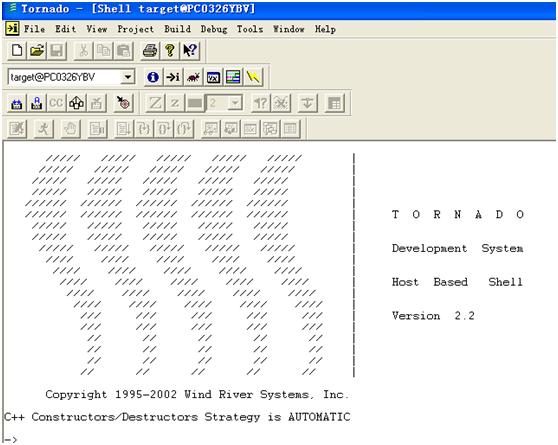Open the Build menu
The width and height of the screenshot is (558, 445).
pyautogui.click(x=177, y=29)
